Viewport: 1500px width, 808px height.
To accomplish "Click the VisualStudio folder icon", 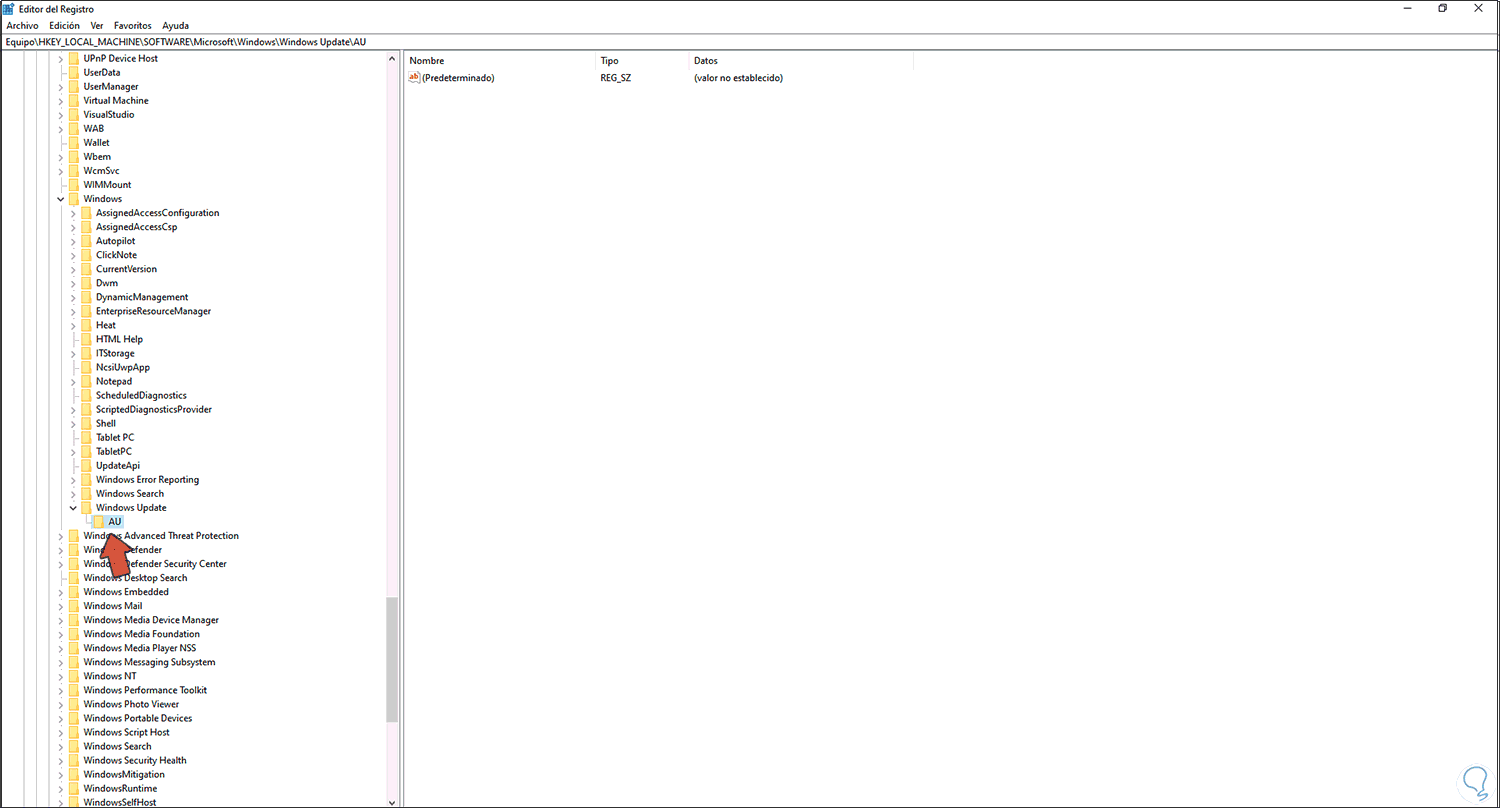I will click(74, 114).
